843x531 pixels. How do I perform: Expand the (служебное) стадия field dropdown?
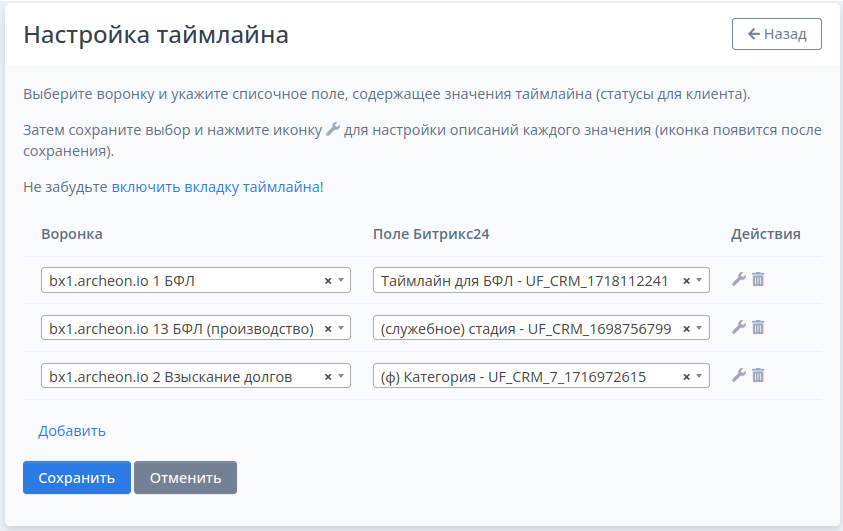699,328
